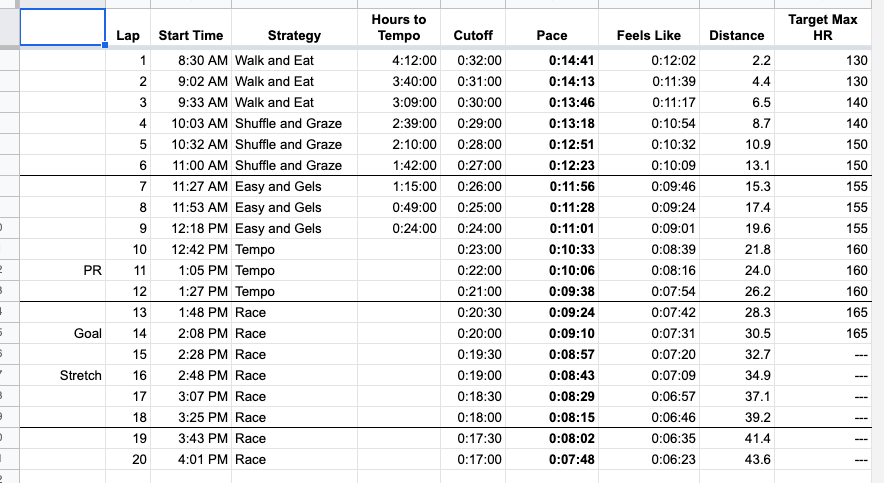Click the "Lap" column header cell

[128, 35]
